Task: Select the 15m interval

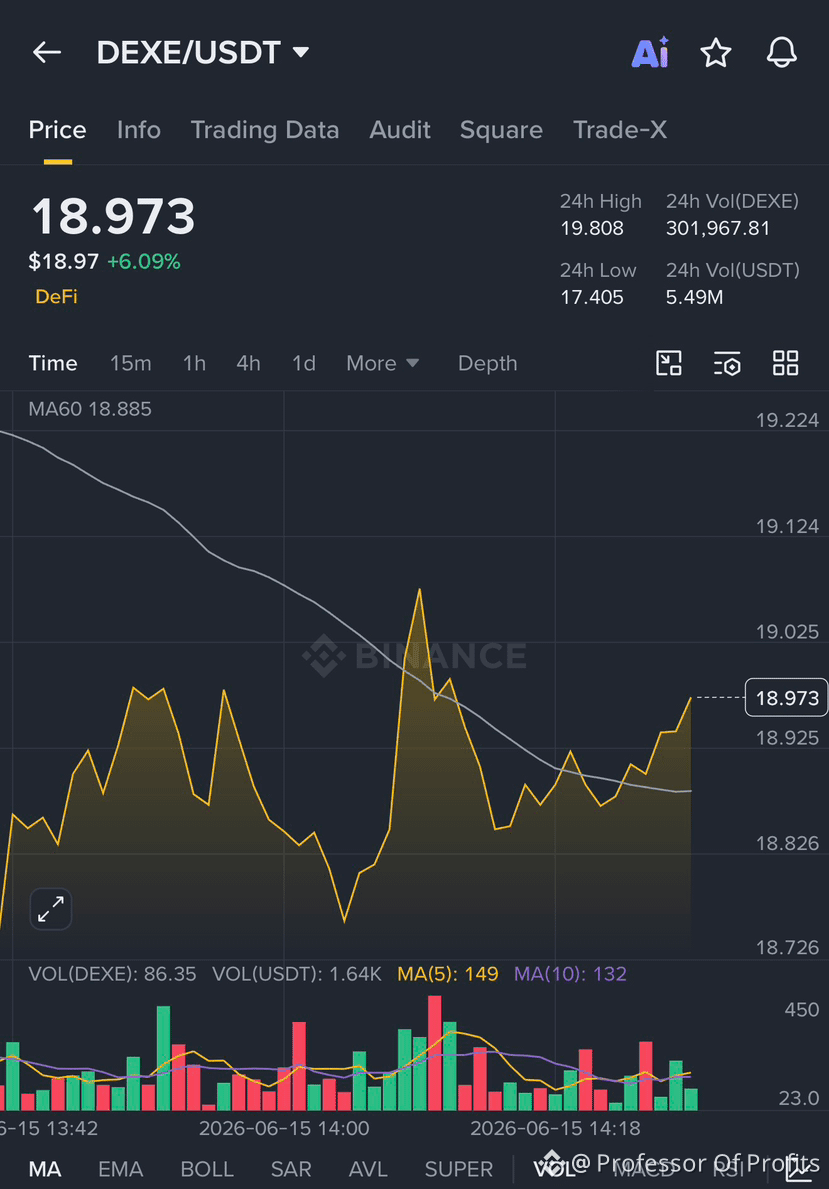Action: tap(130, 363)
